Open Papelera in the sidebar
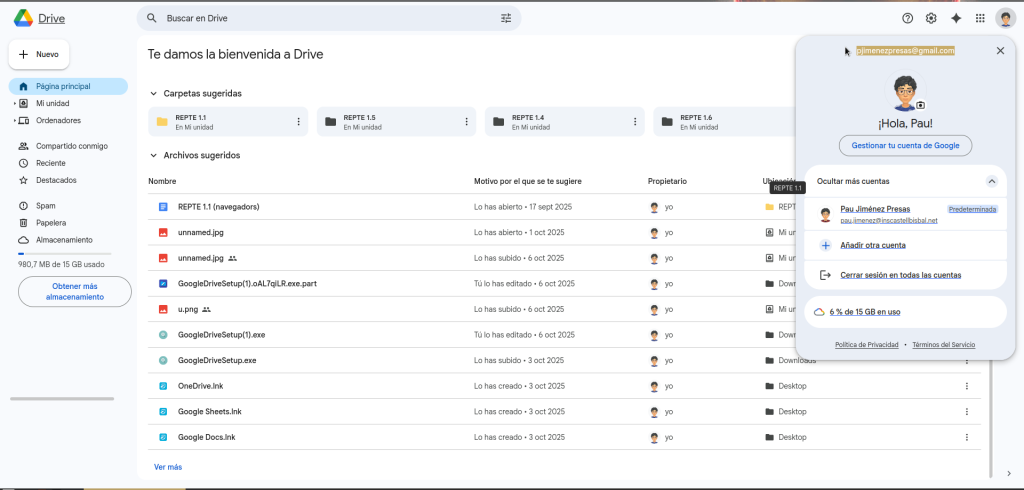This screenshot has height=490, width=1024. pyautogui.click(x=51, y=223)
